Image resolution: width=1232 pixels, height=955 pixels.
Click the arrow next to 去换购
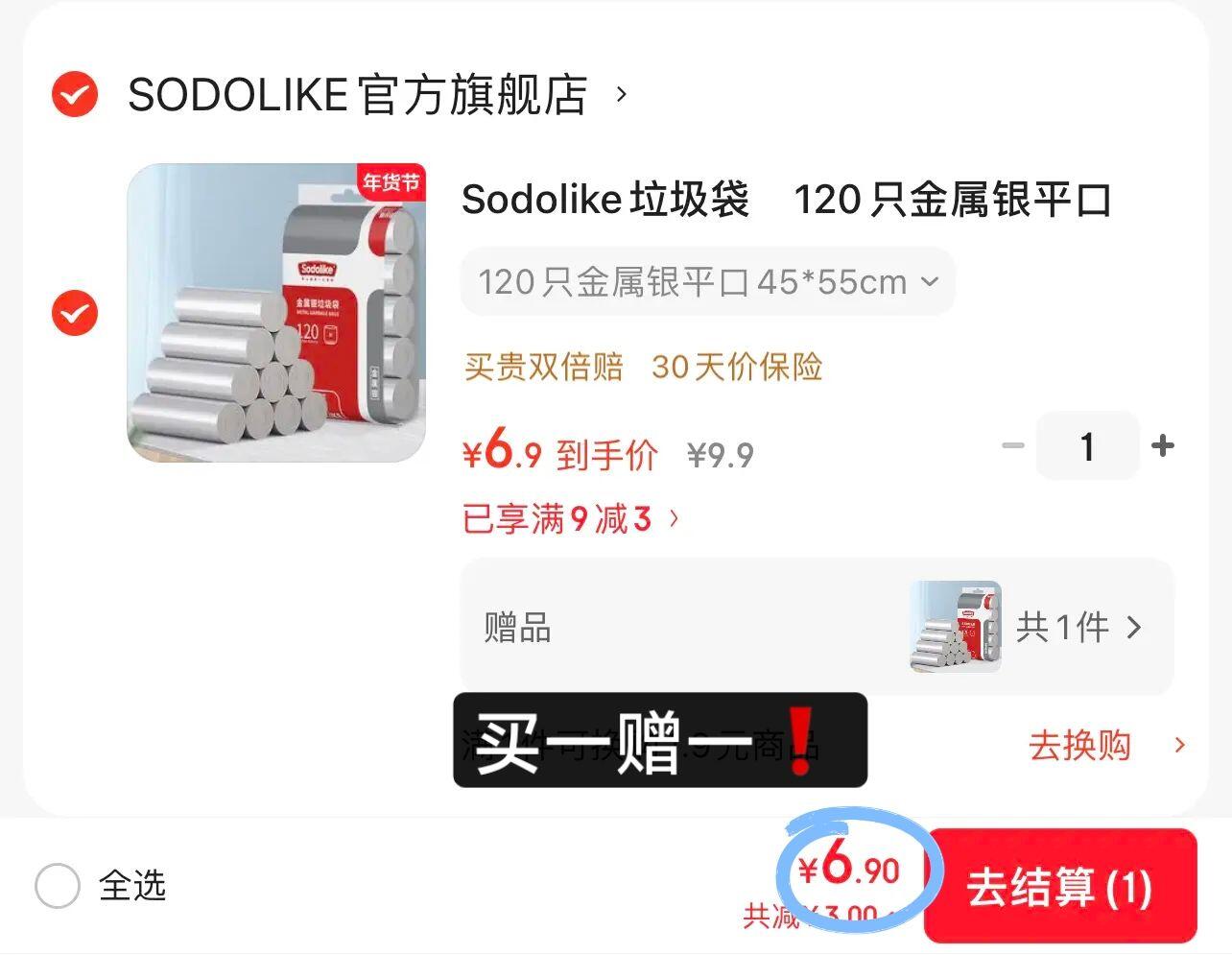pos(1180,745)
